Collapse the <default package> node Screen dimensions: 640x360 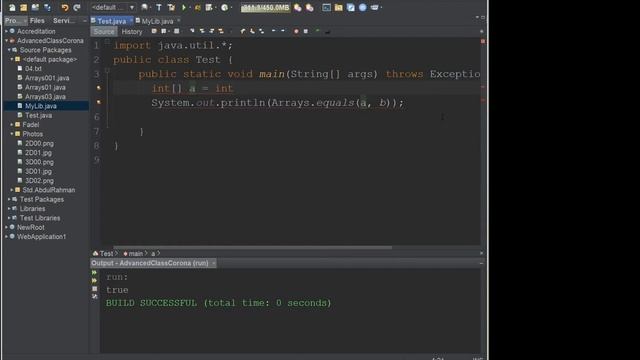click(12, 59)
